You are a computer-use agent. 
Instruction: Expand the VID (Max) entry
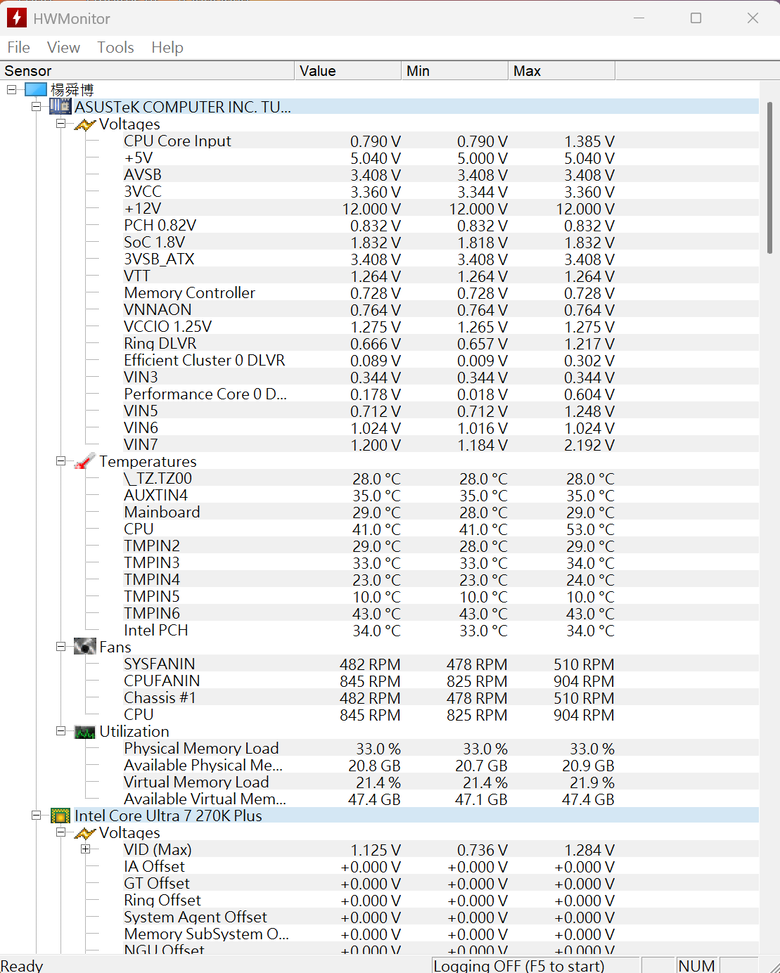coord(86,849)
